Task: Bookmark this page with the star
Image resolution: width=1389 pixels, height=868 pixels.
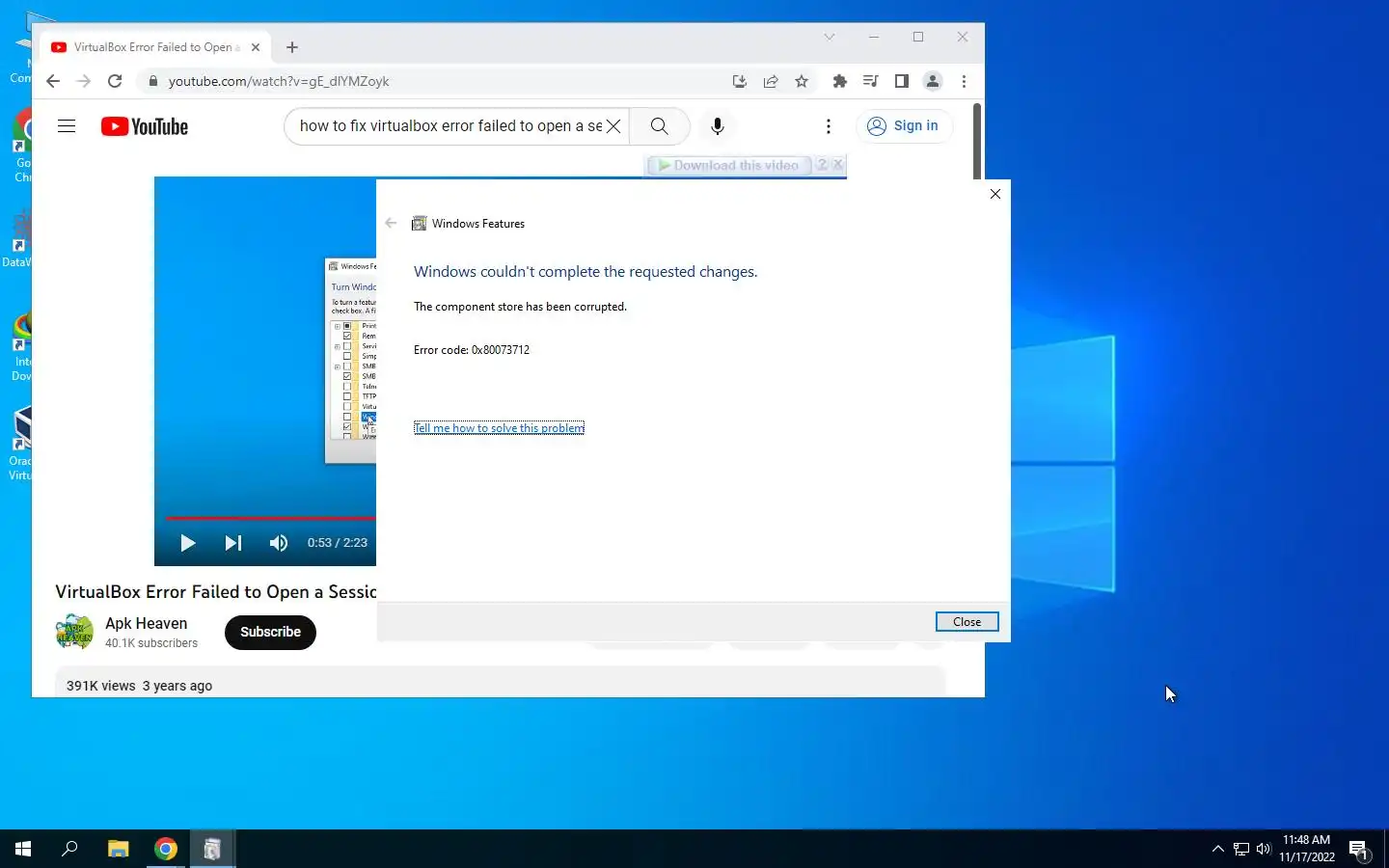Action: pyautogui.click(x=802, y=82)
